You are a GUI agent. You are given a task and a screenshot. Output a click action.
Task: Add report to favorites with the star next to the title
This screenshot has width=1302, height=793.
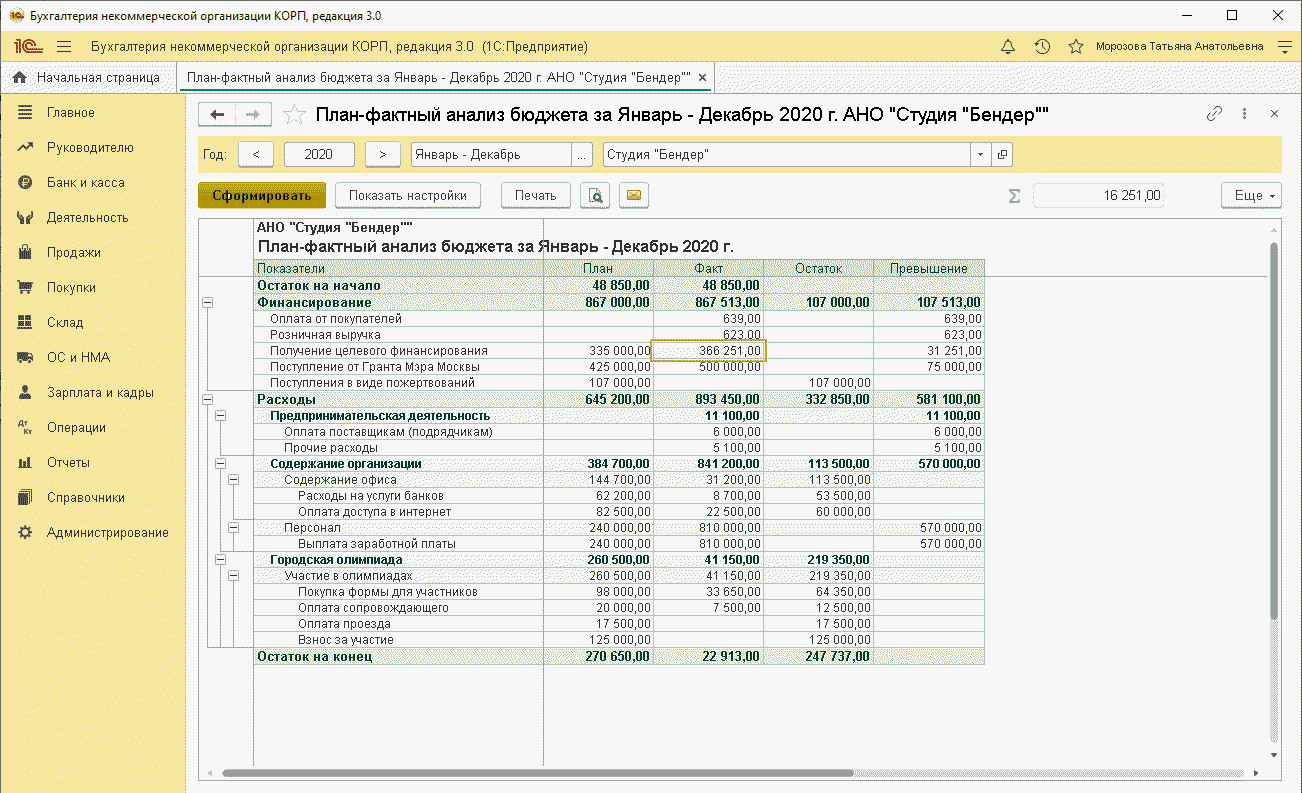(x=294, y=115)
